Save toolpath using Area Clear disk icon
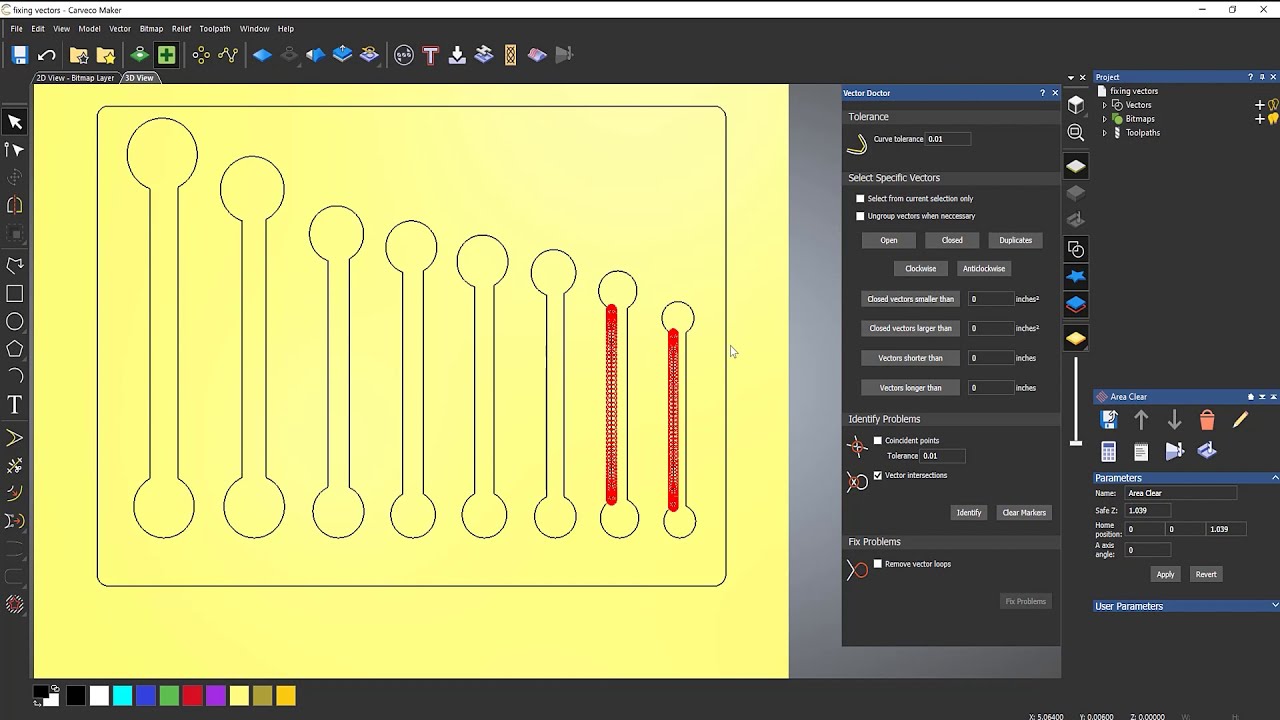Image resolution: width=1280 pixels, height=720 pixels. 1108,420
